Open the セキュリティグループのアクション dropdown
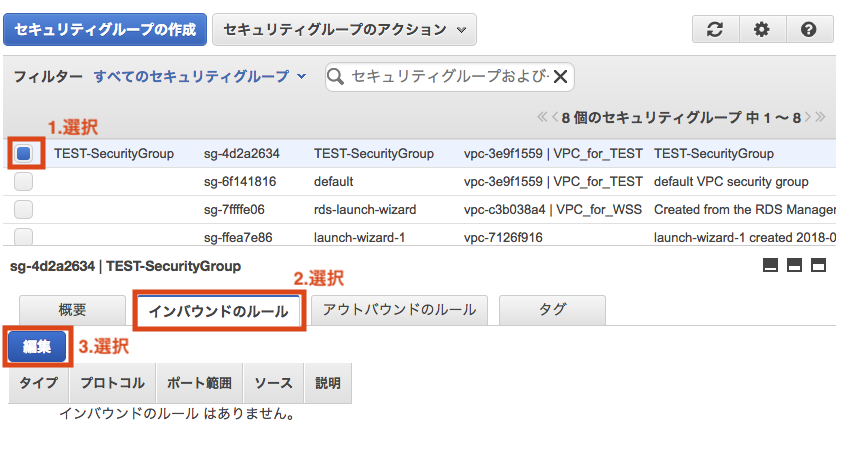Viewport: 842px width, 453px height. coord(344,30)
